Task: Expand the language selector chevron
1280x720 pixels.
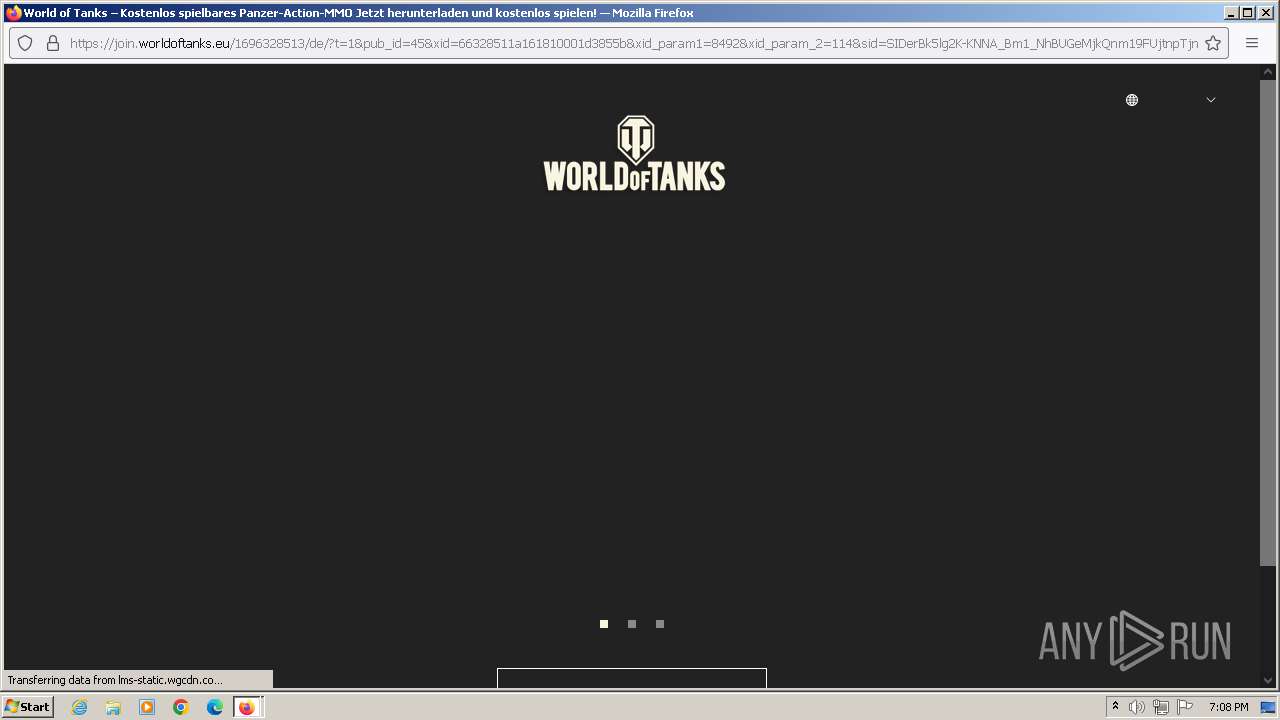Action: 1211,100
